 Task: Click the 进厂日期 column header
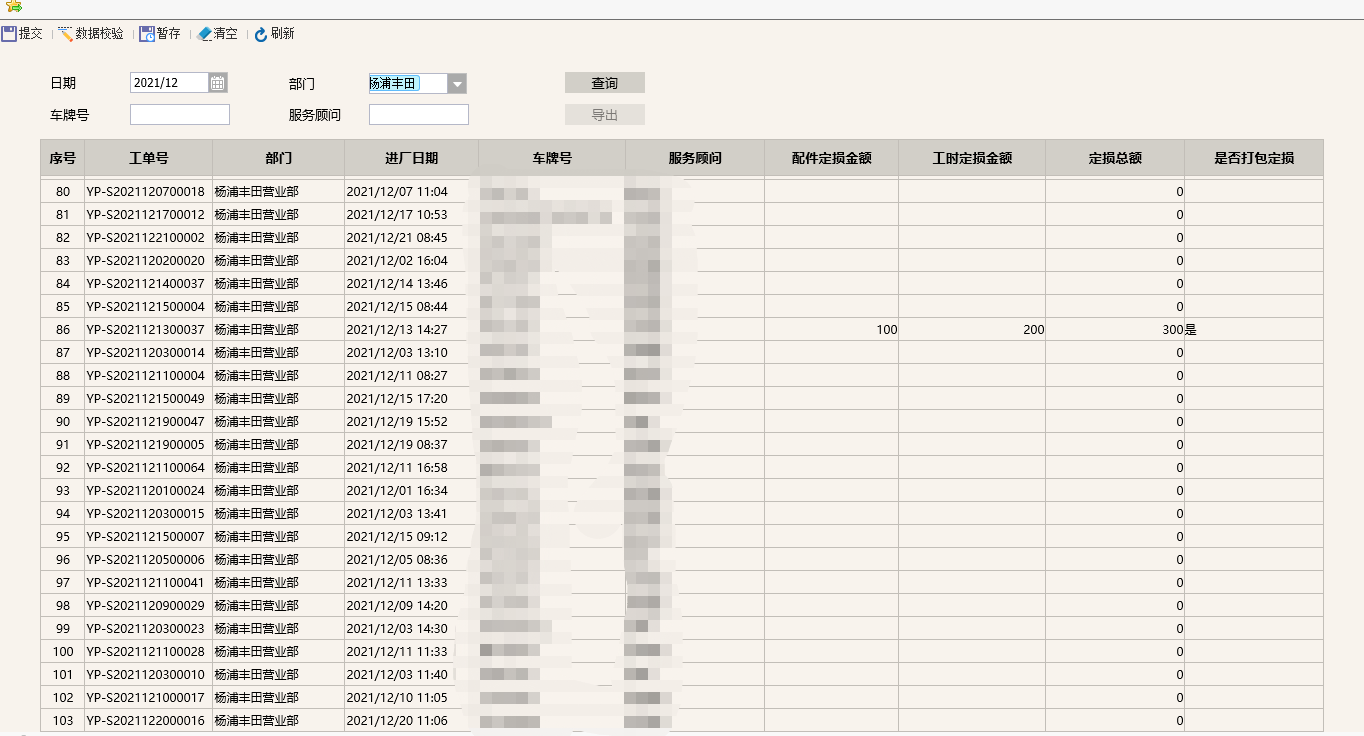tap(412, 158)
